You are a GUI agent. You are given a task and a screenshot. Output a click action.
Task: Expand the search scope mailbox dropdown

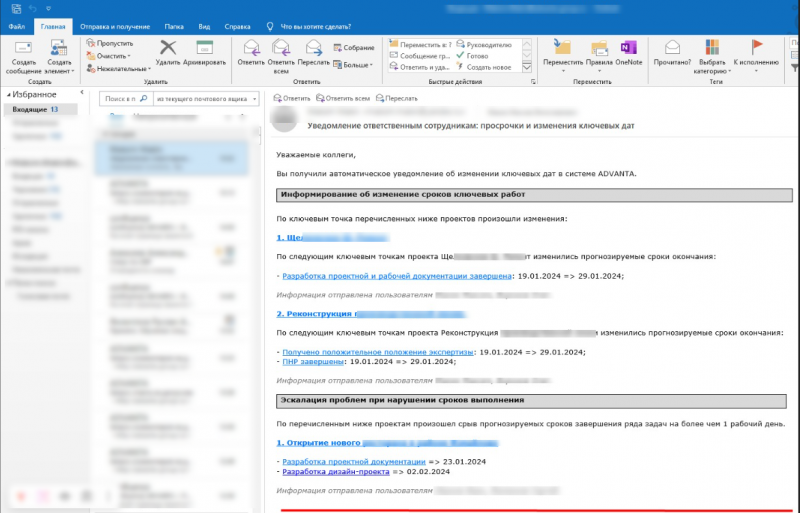pyautogui.click(x=202, y=100)
